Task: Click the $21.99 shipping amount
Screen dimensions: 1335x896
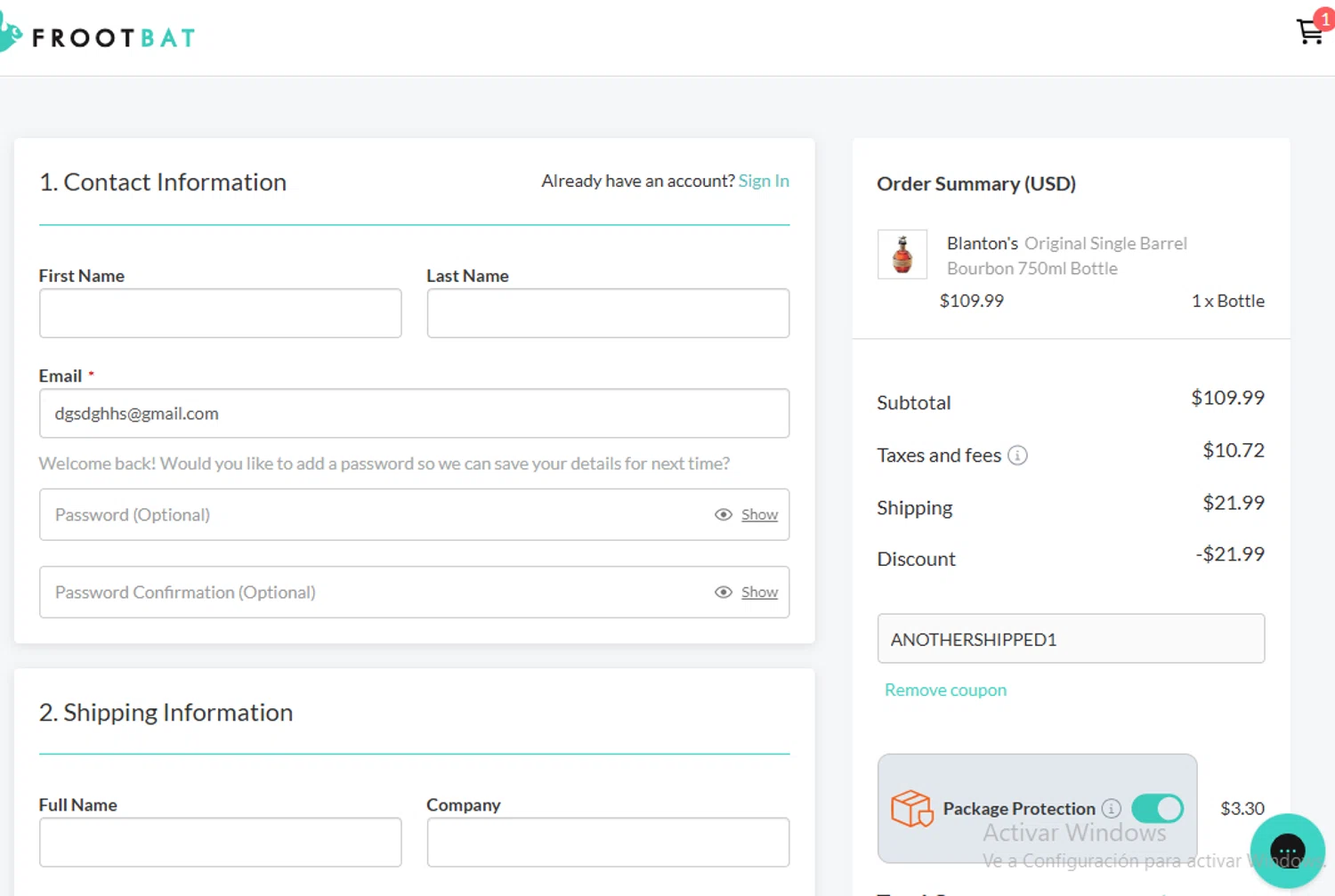Action: (1234, 503)
